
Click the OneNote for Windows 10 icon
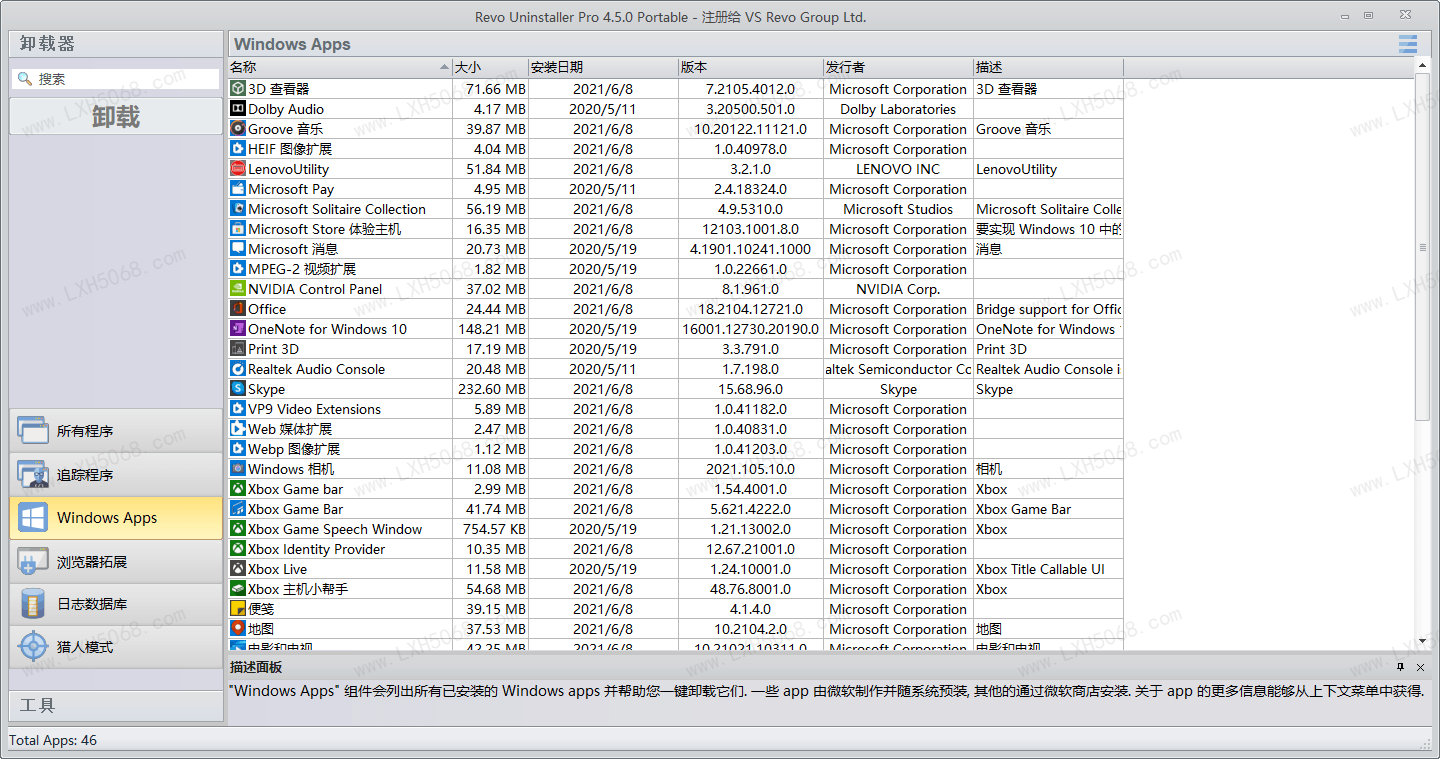pyautogui.click(x=238, y=329)
